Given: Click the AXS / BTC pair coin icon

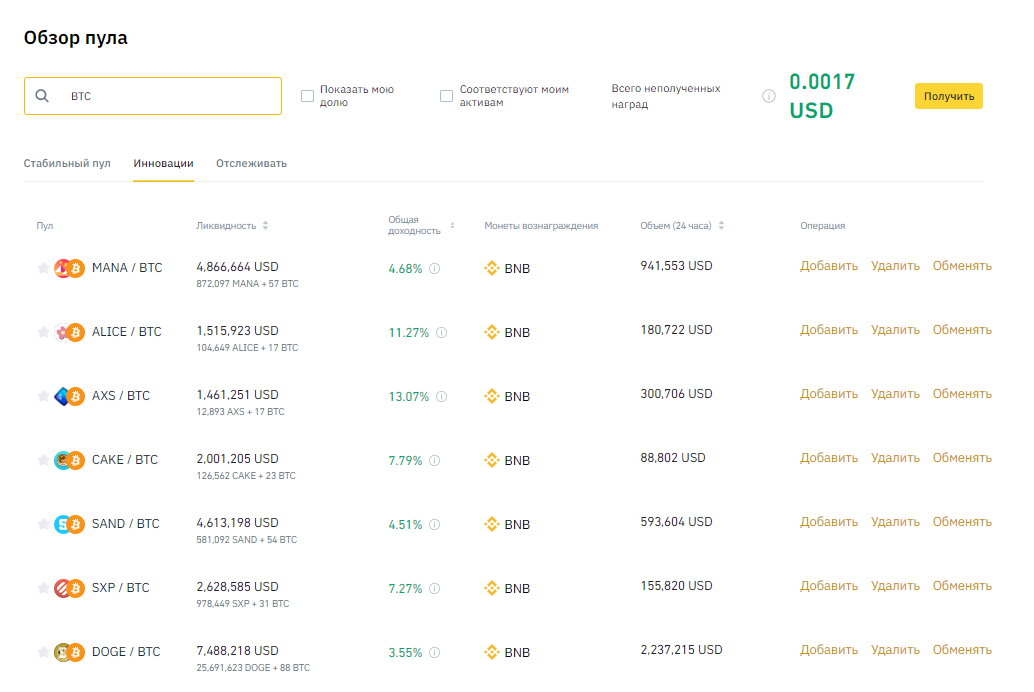Looking at the screenshot, I should (x=67, y=395).
